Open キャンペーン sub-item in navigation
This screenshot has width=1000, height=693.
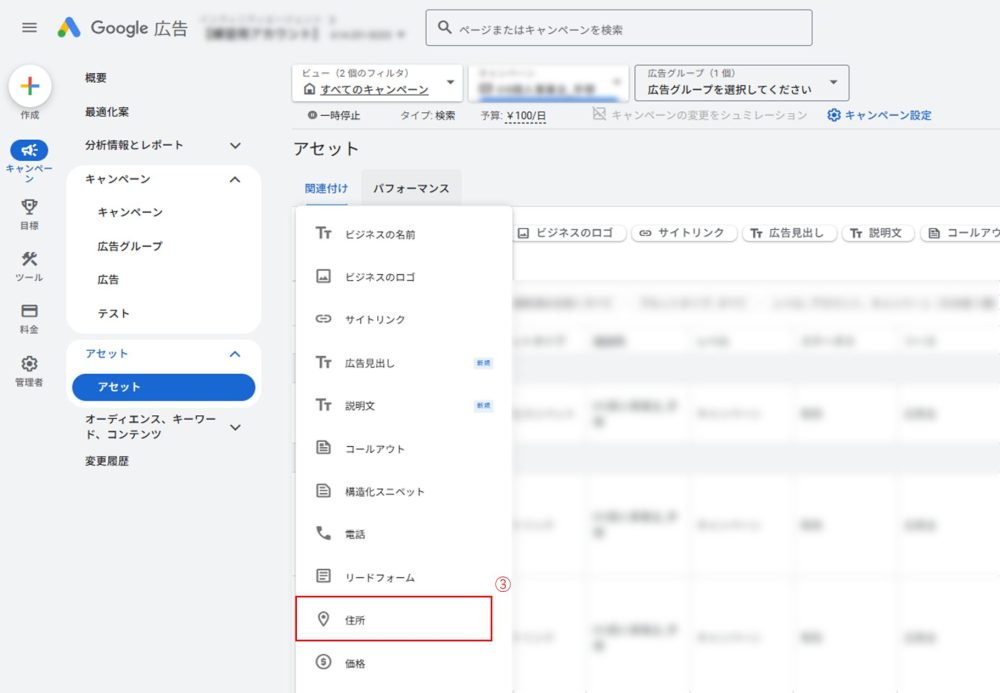[x=130, y=212]
